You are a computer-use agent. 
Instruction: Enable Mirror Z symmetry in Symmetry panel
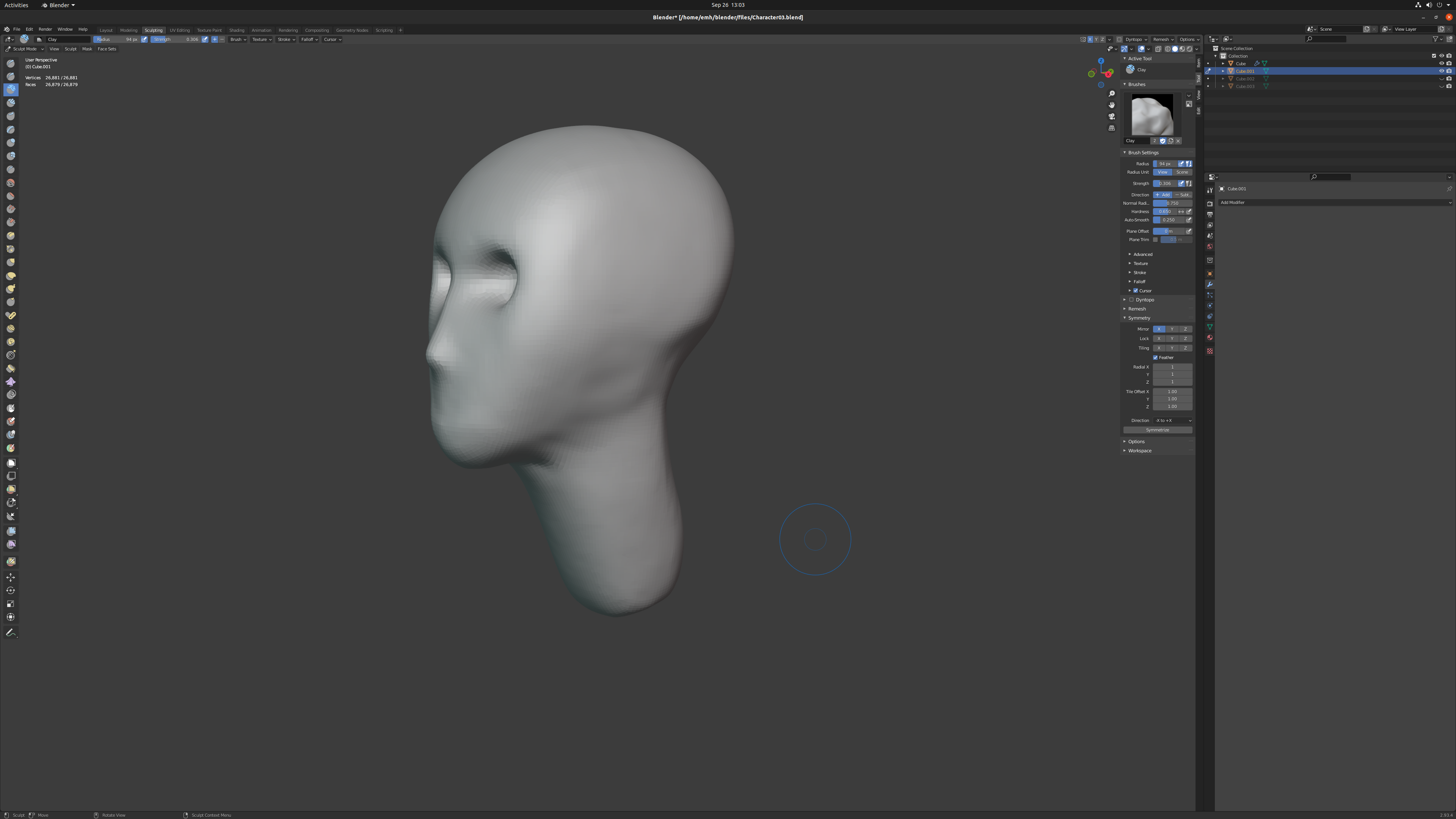pos(1186,329)
